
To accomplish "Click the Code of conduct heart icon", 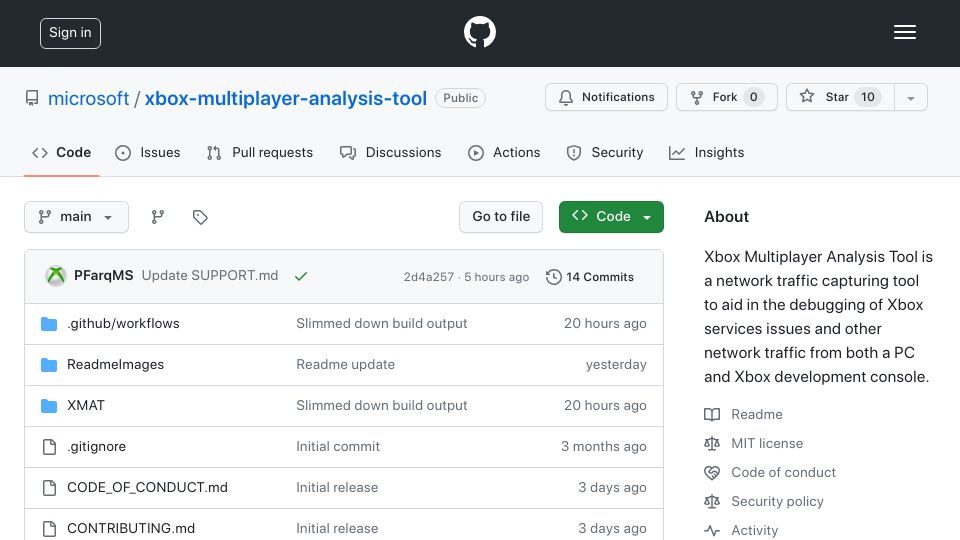I will [712, 473].
